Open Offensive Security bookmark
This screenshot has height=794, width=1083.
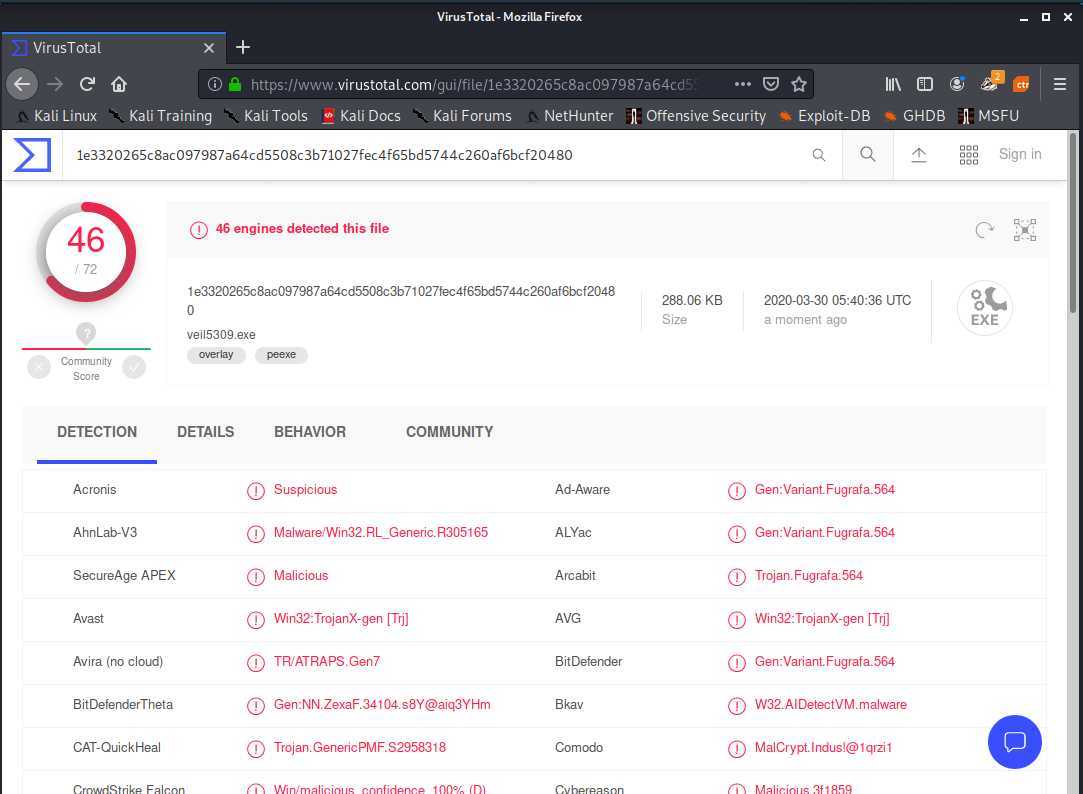[696, 116]
